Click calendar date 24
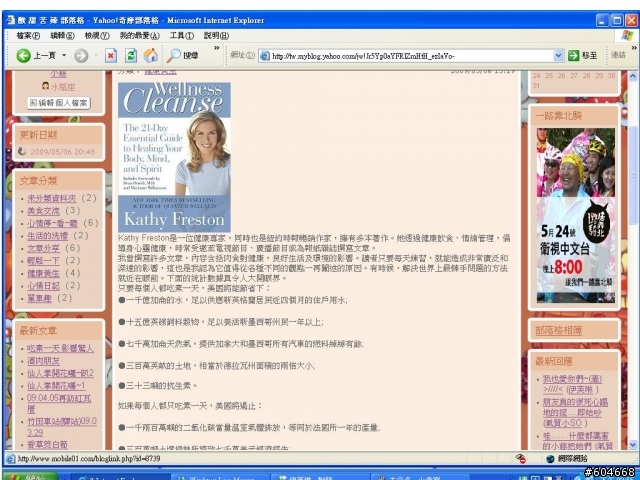The width and height of the screenshot is (640, 480). tap(536, 76)
